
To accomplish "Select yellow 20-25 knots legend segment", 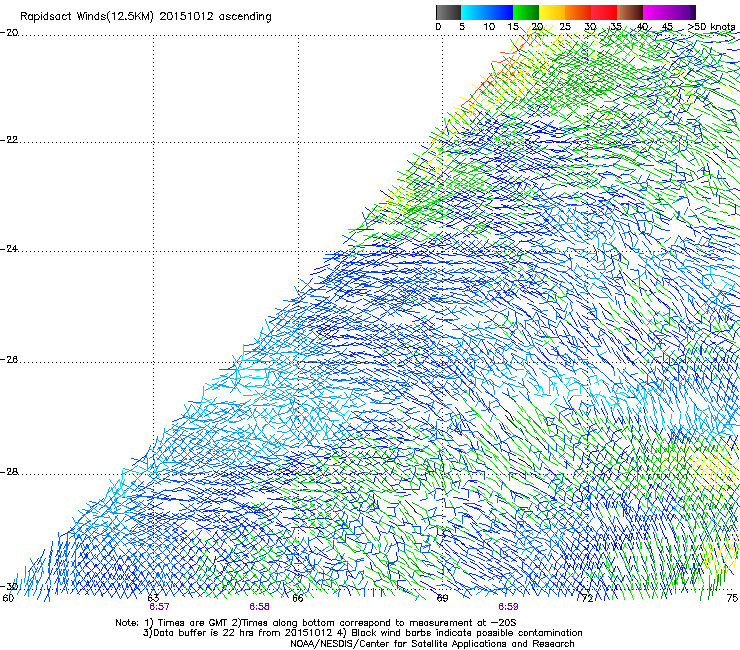I will [552, 12].
